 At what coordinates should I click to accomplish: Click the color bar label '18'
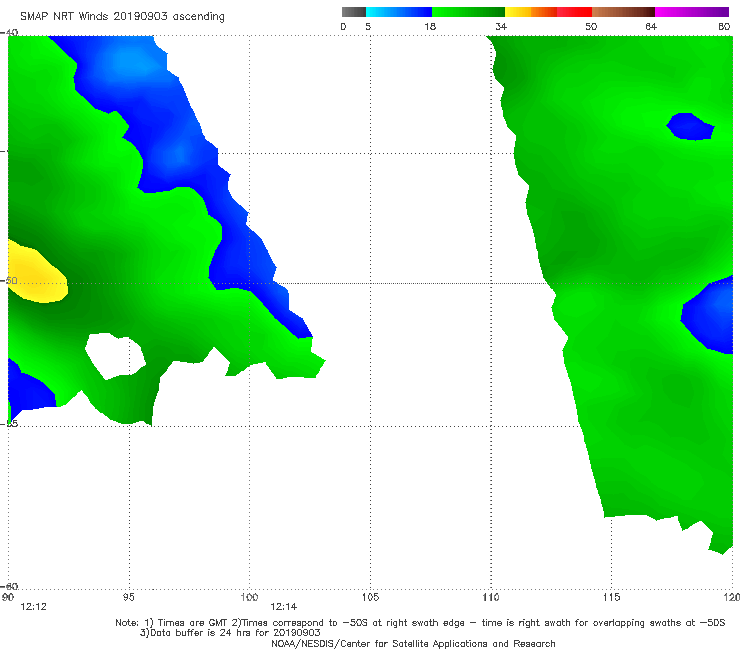(x=430, y=26)
